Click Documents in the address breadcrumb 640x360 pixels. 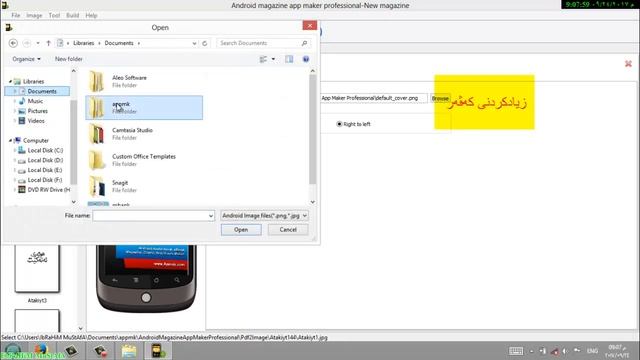click(x=119, y=43)
